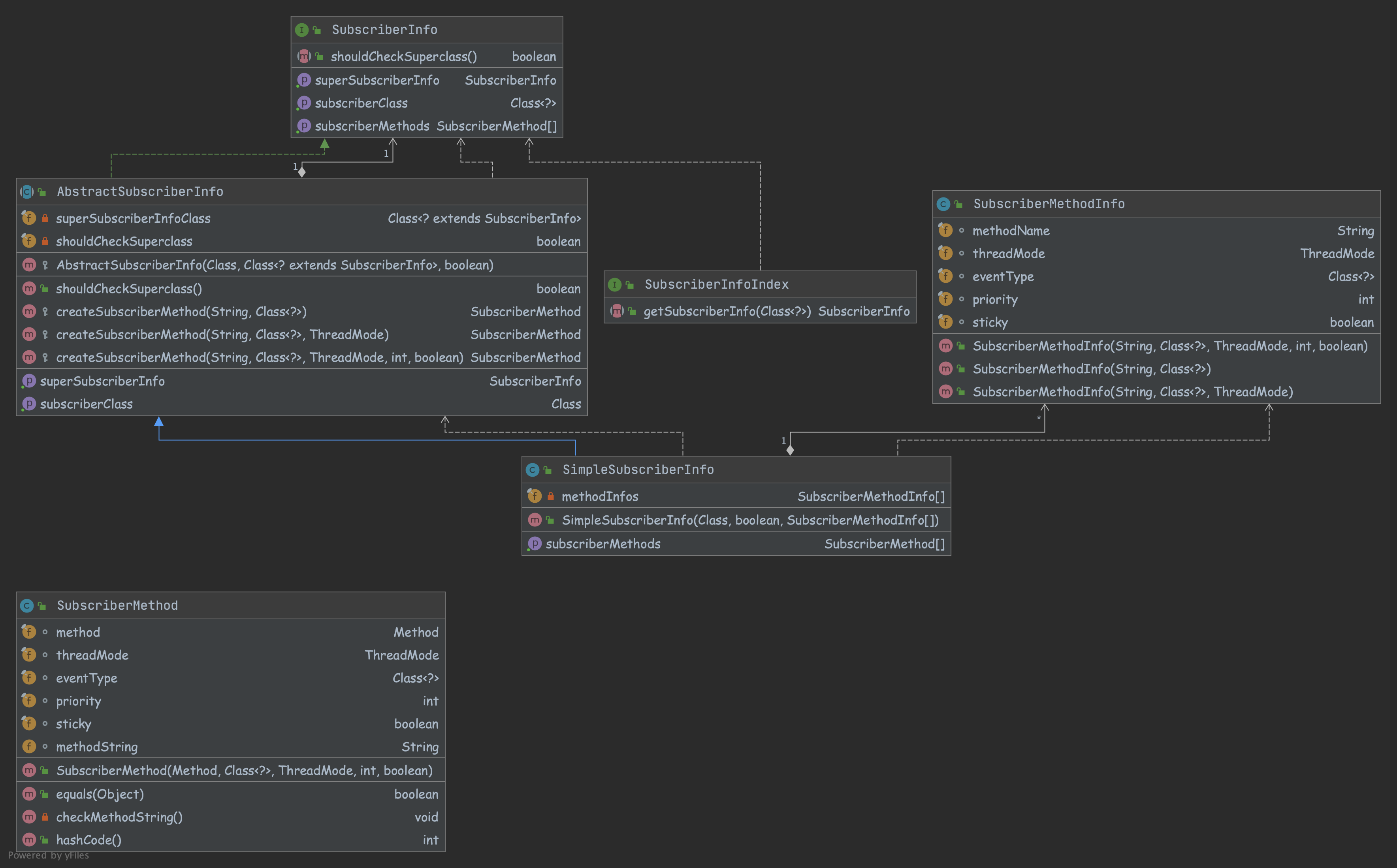Click the SubscriberInfoIndex interface icon
Image resolution: width=1397 pixels, height=868 pixels.
(614, 285)
